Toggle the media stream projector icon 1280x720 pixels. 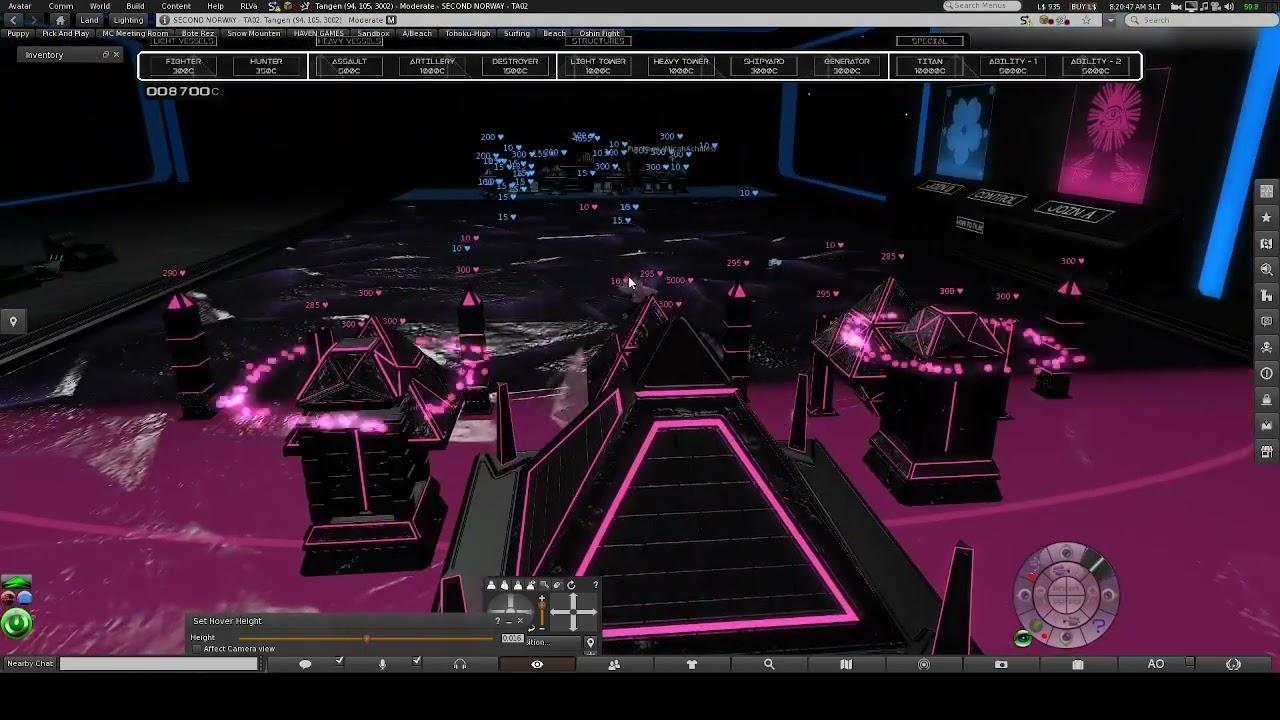[1216, 6]
